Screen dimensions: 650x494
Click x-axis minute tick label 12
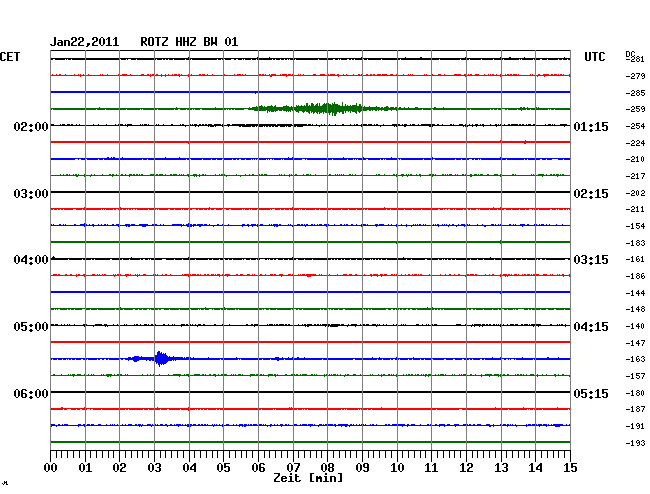click(466, 468)
